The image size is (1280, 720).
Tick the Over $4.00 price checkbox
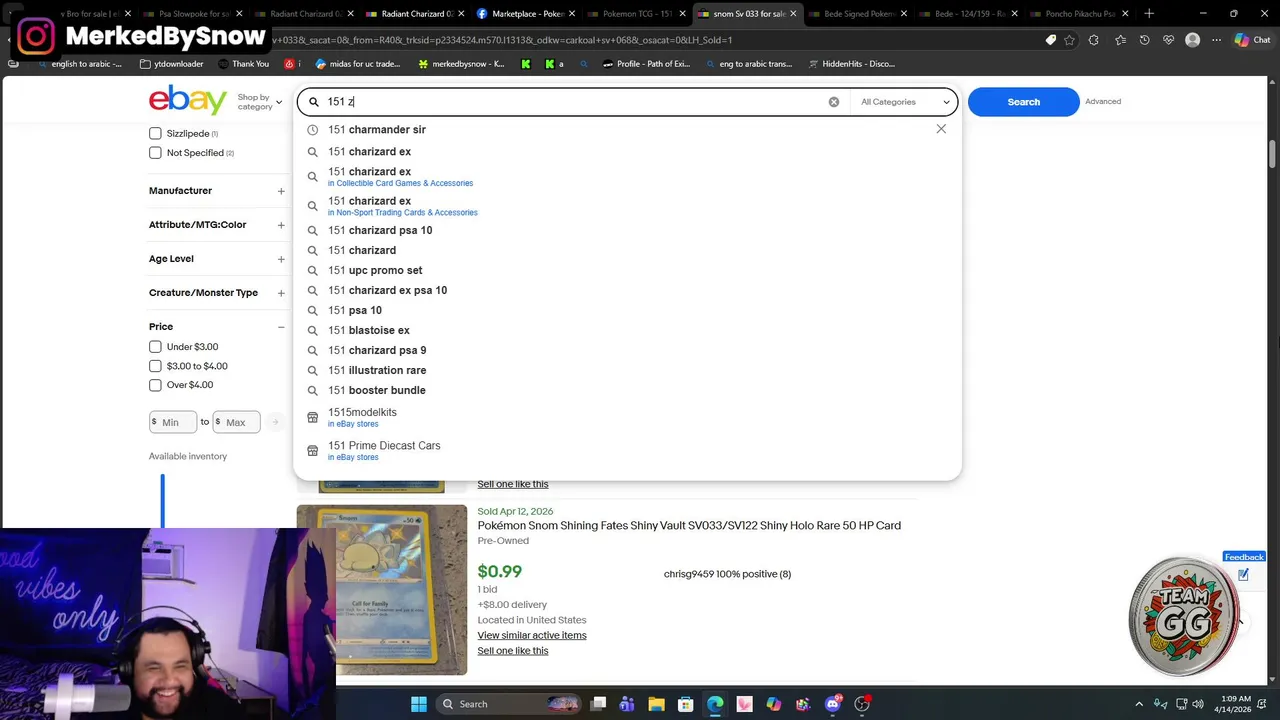[x=155, y=385]
